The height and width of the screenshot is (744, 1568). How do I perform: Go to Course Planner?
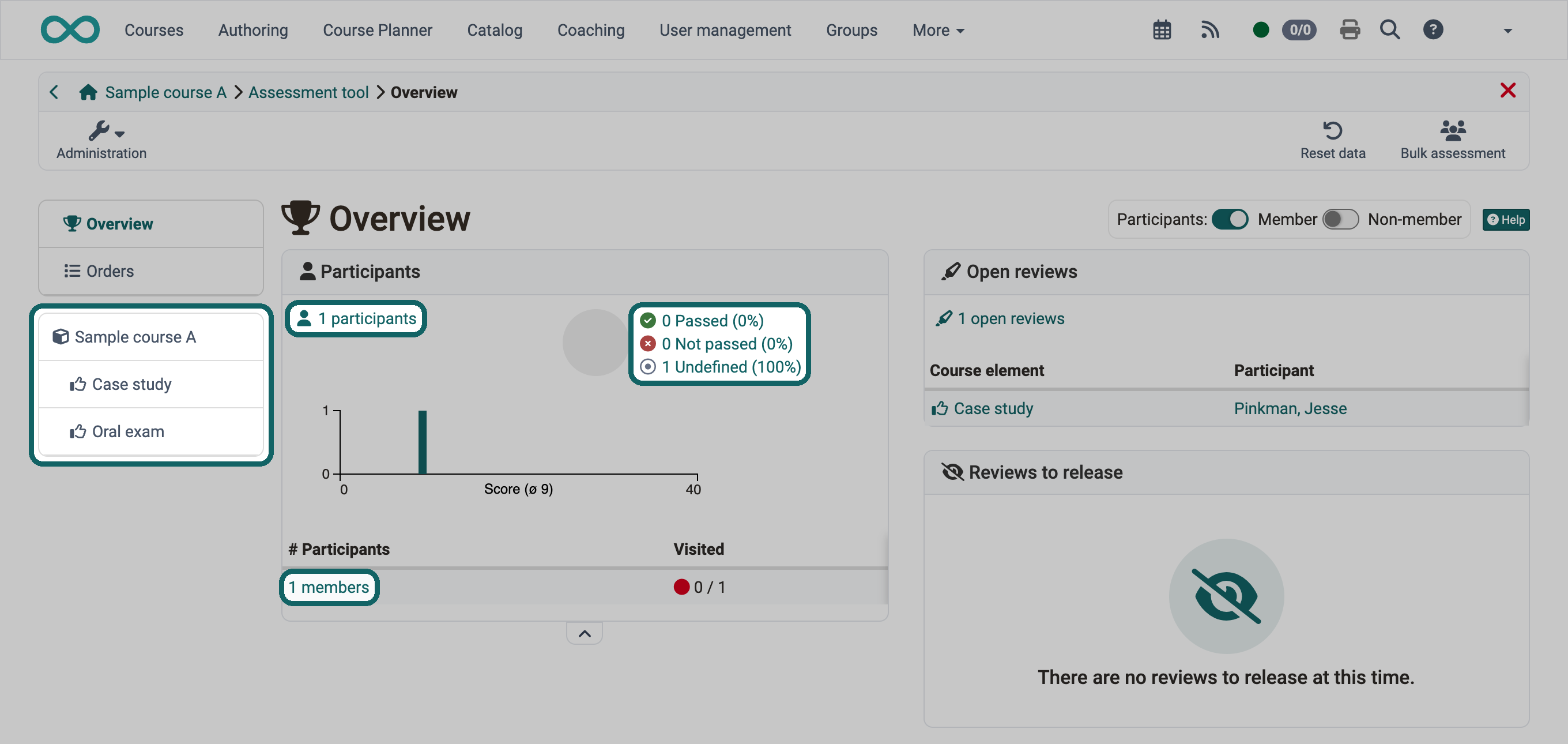pos(378,30)
